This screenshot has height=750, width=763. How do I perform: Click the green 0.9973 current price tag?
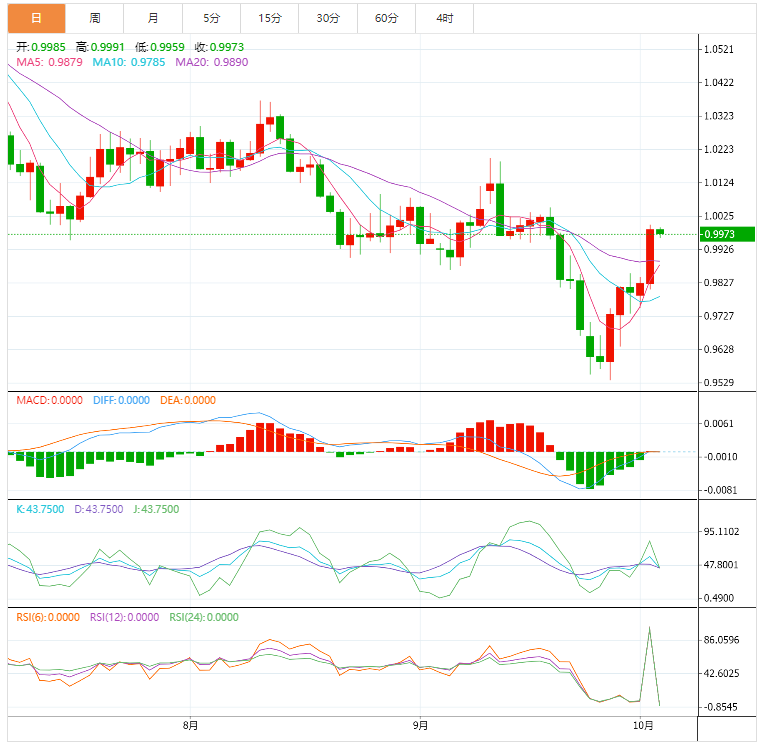727,234
